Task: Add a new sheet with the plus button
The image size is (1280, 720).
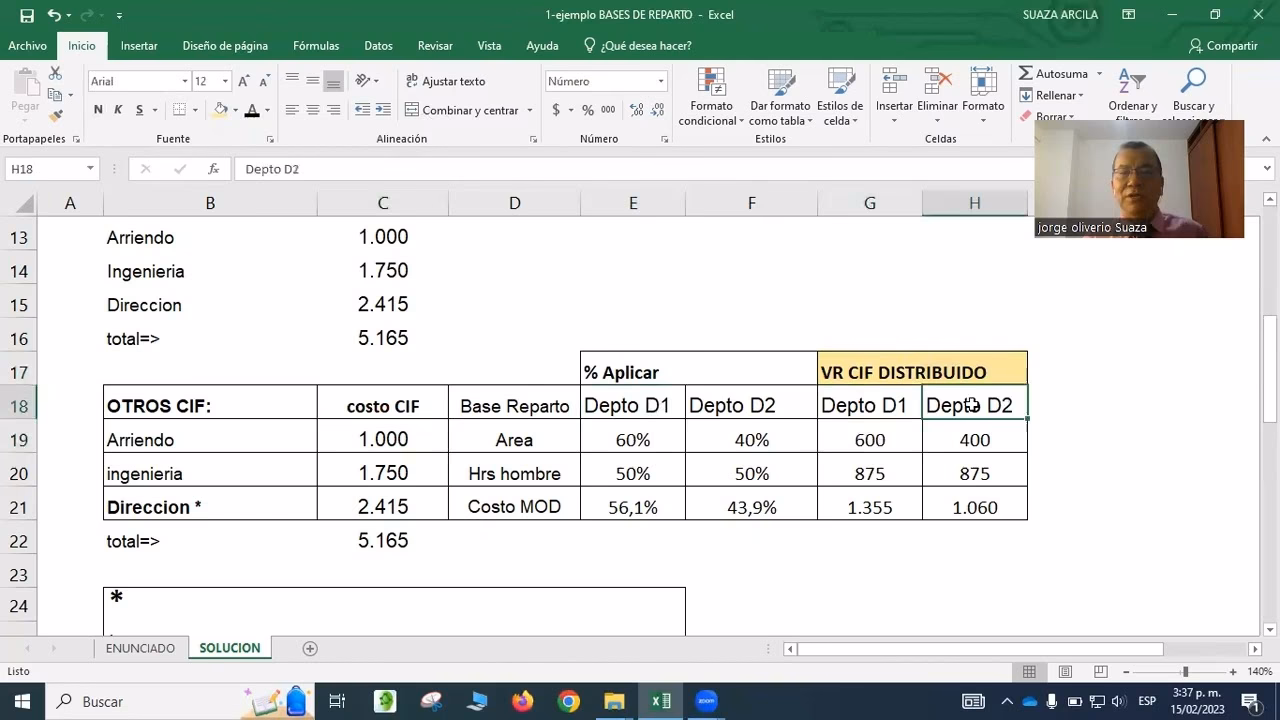Action: pos(309,648)
